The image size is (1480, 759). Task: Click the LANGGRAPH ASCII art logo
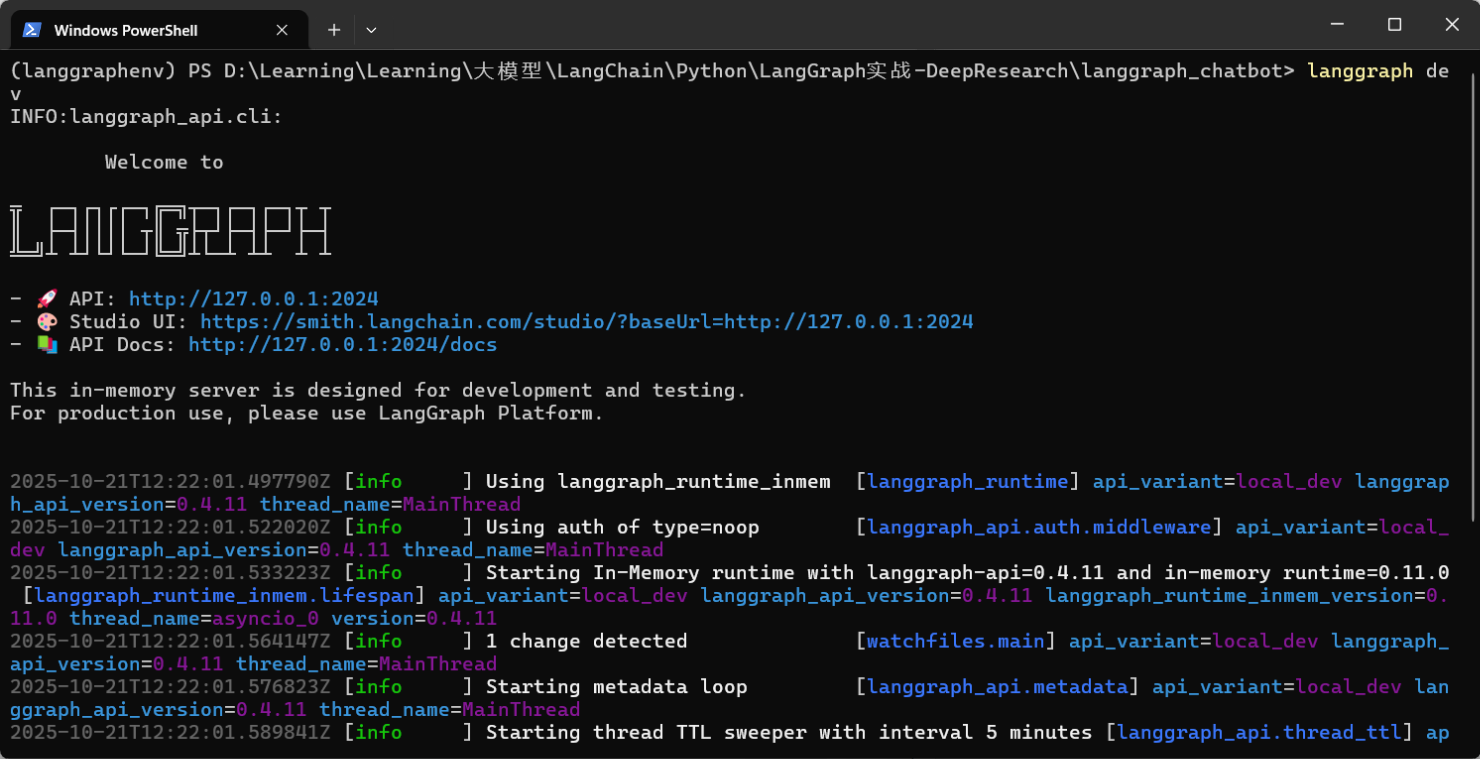pos(170,230)
